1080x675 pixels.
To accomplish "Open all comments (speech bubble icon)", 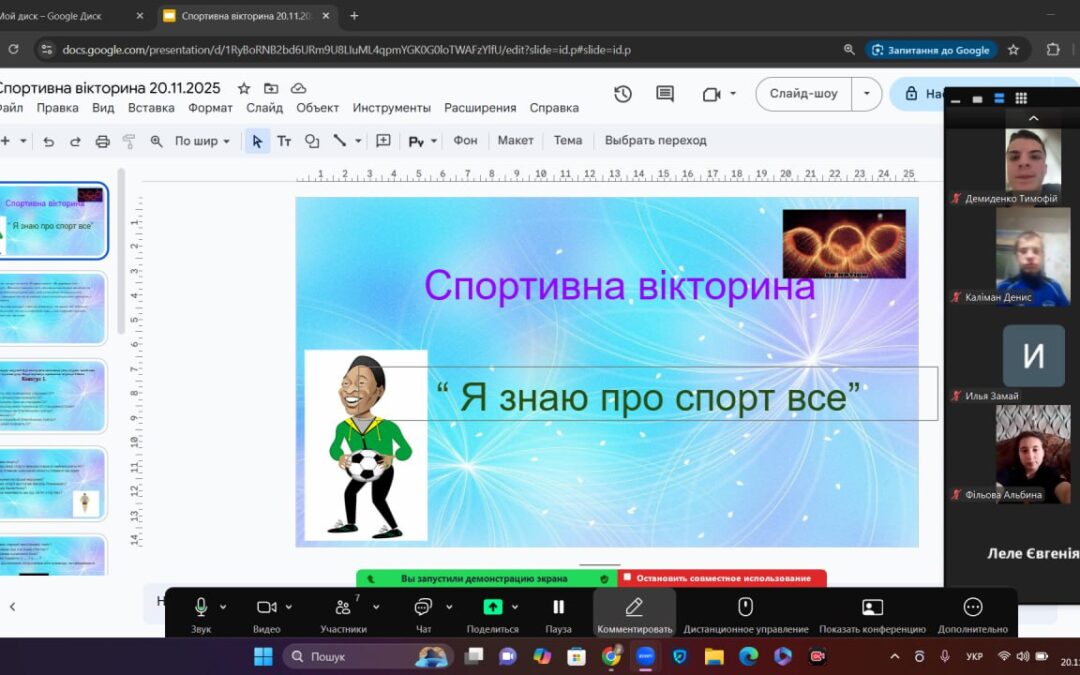I will [664, 93].
